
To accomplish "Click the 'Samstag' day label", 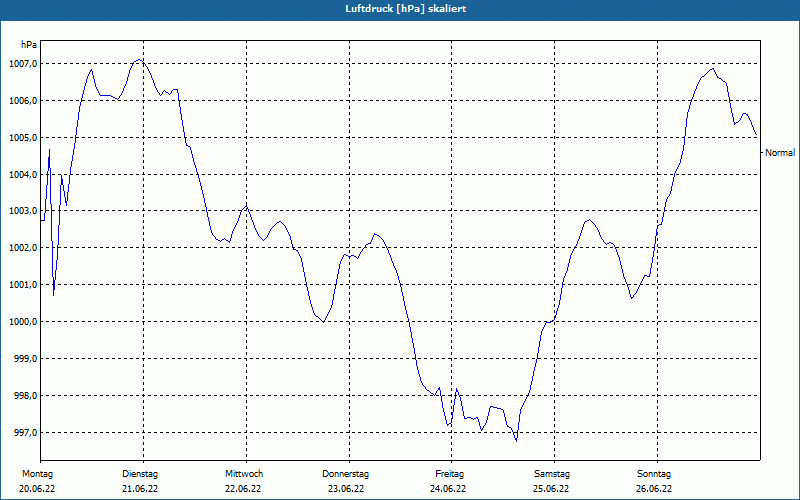I will (552, 474).
